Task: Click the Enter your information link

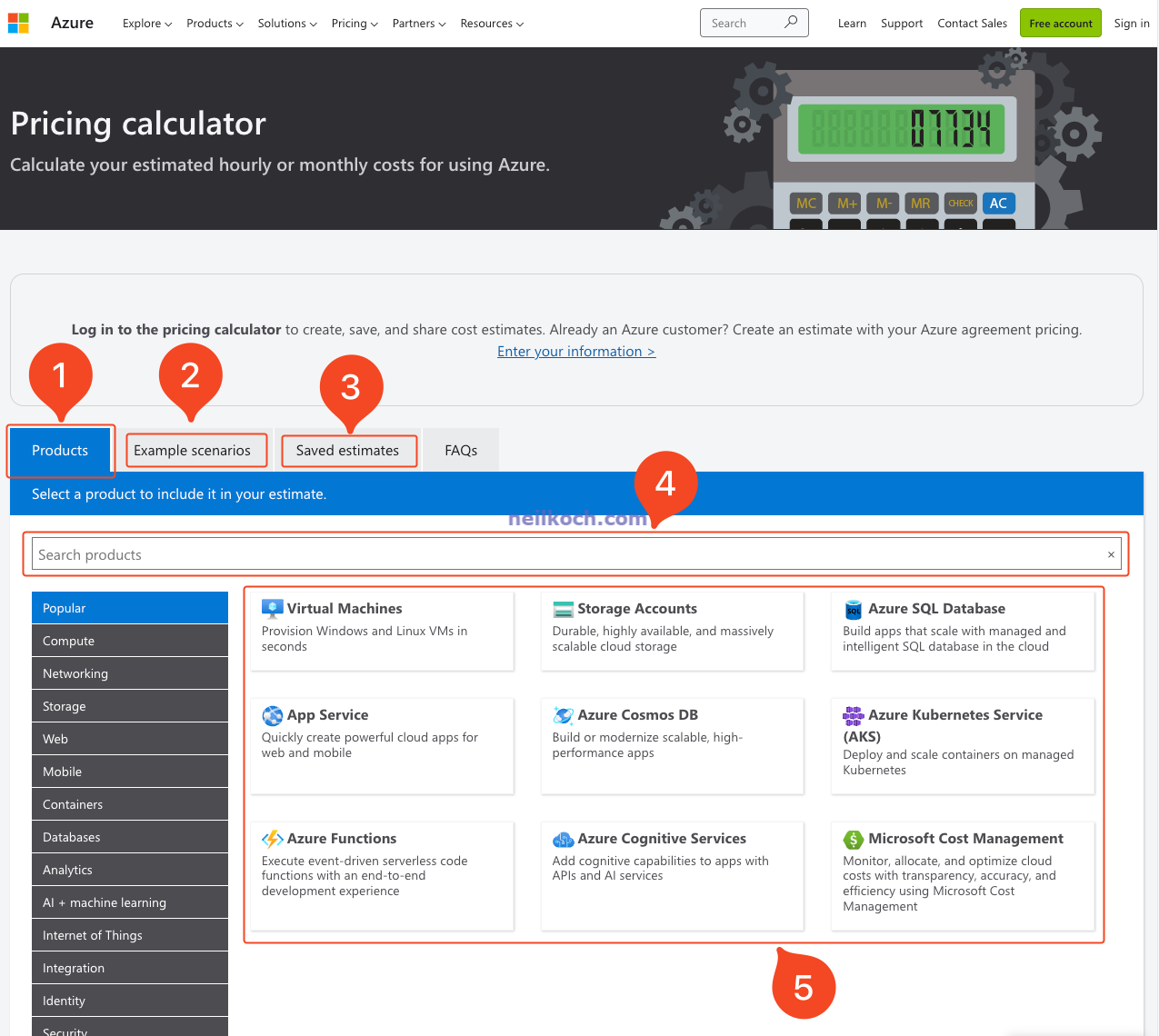Action: tap(576, 352)
